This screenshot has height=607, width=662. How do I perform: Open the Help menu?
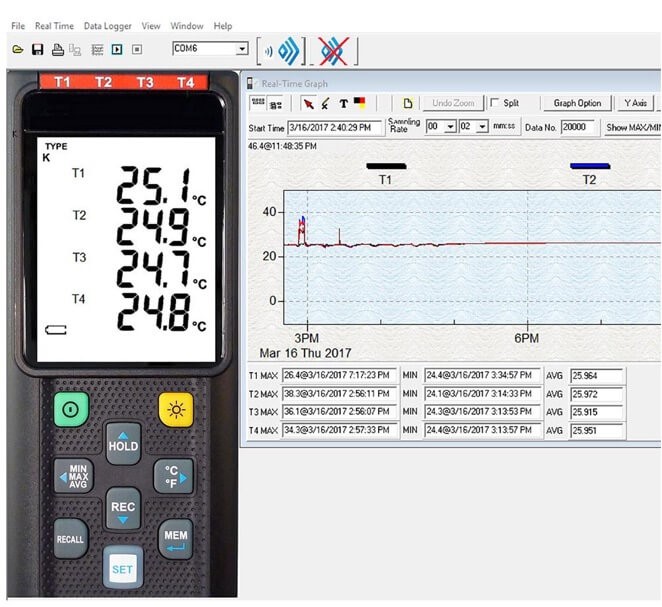(222, 26)
